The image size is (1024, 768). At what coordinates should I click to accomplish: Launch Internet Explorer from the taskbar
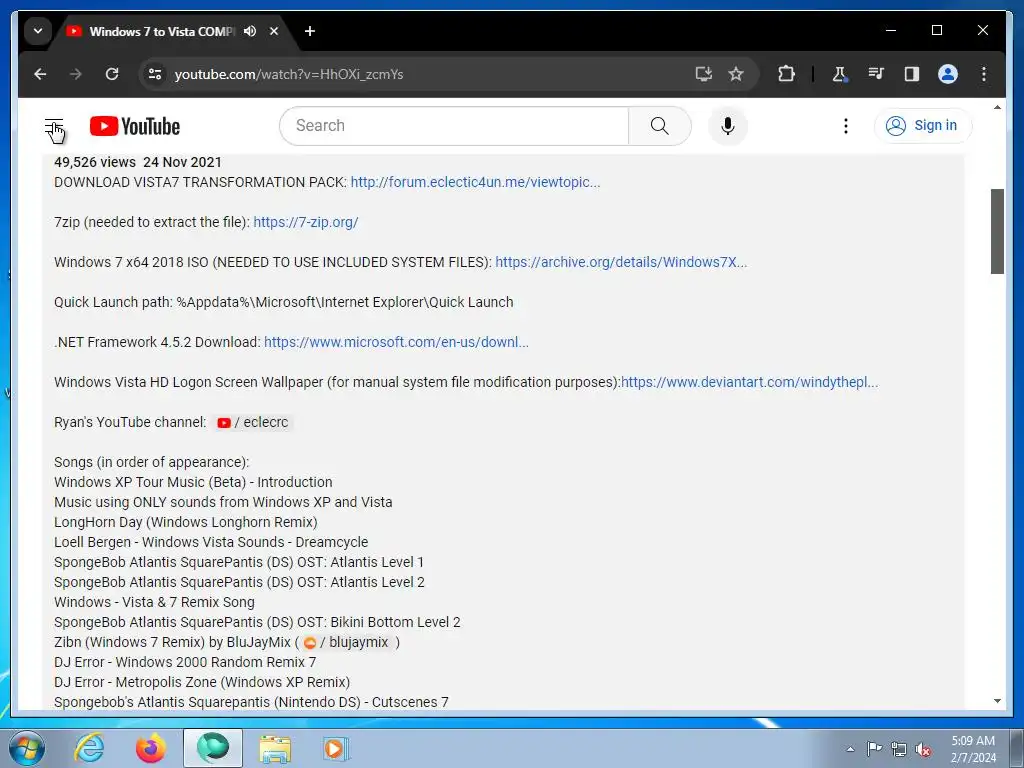coord(89,748)
